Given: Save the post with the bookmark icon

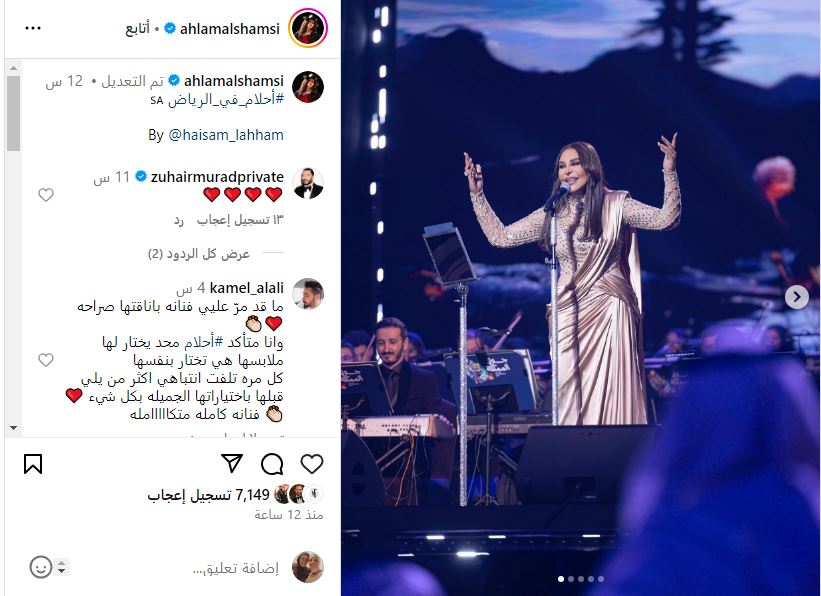Looking at the screenshot, I should [x=33, y=464].
